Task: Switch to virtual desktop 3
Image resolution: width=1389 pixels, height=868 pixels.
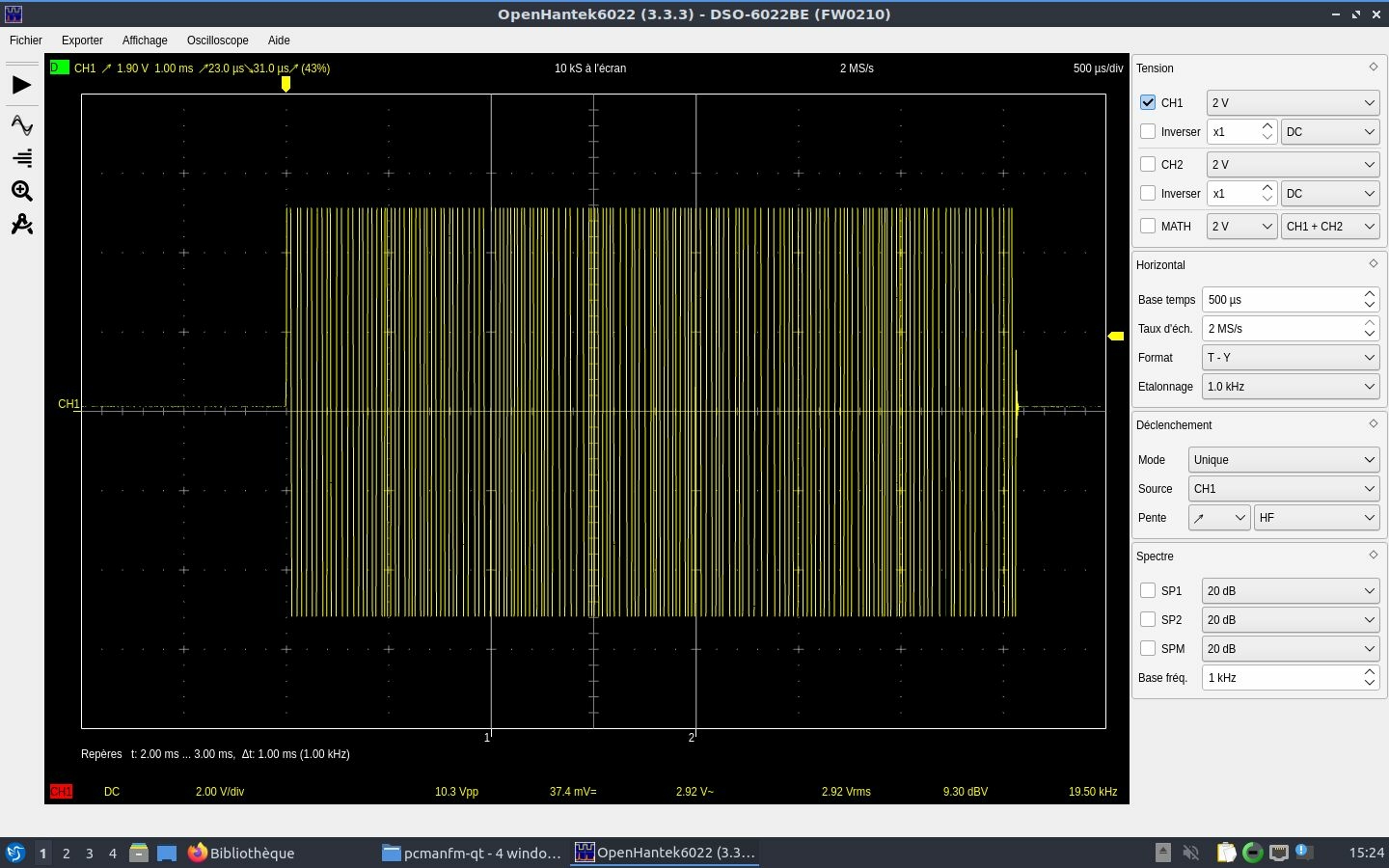Action: coord(90,853)
